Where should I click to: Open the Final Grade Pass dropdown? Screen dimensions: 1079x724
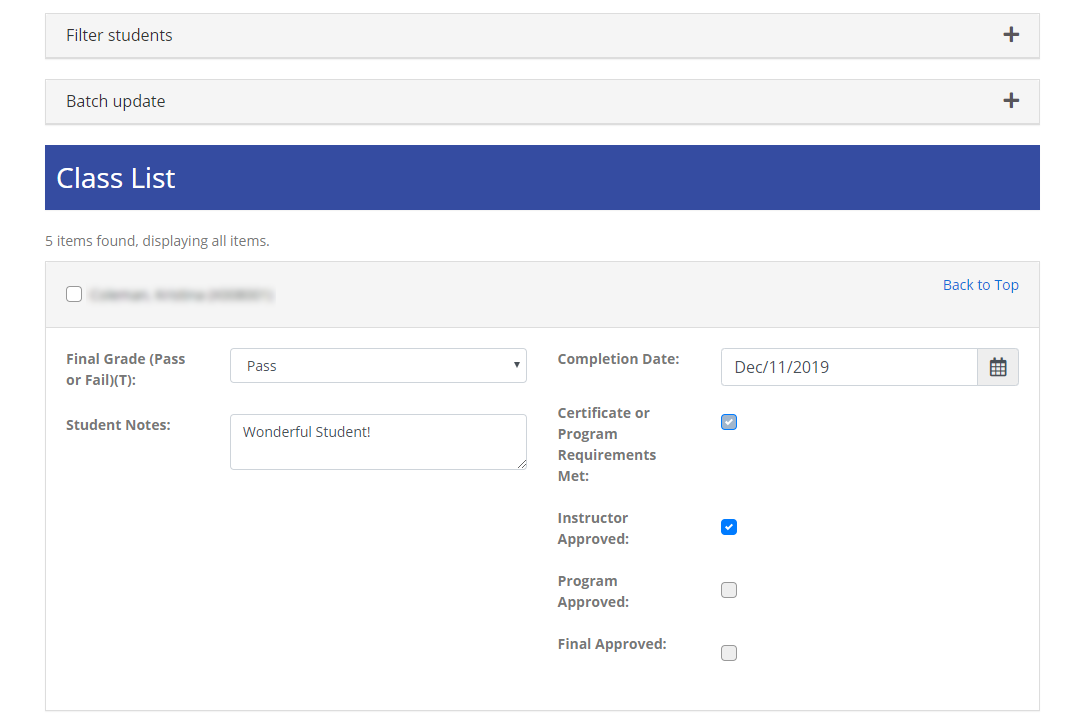(378, 366)
